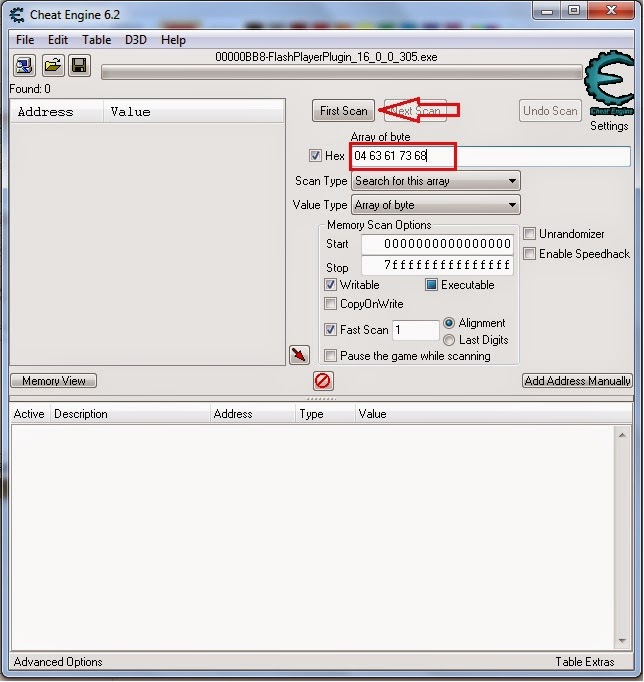Click the Settings label
The image size is (644, 682).
click(609, 126)
